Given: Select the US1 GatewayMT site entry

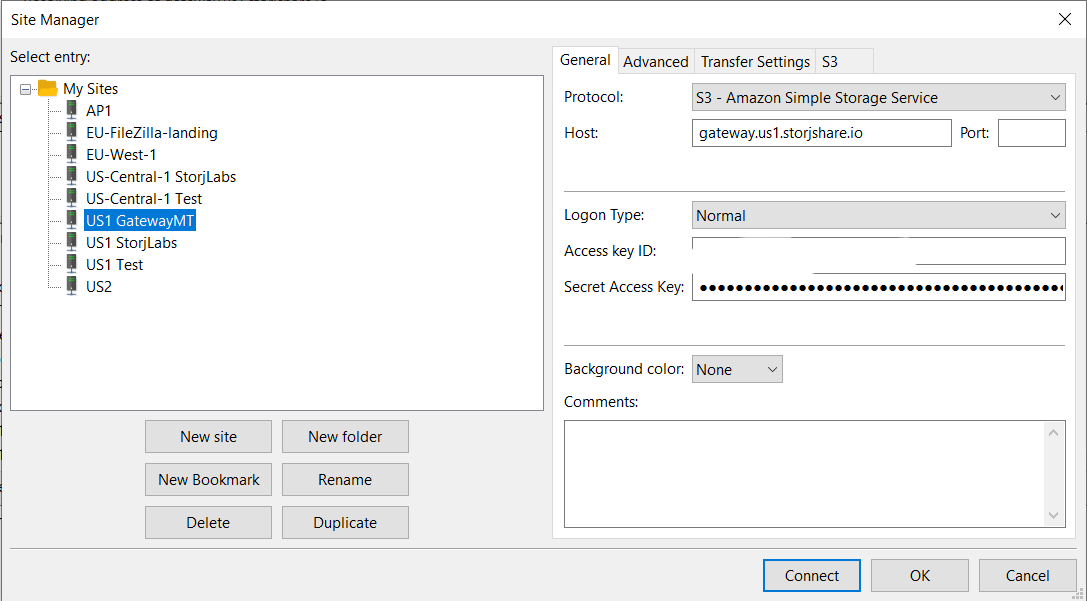Looking at the screenshot, I should 140,221.
